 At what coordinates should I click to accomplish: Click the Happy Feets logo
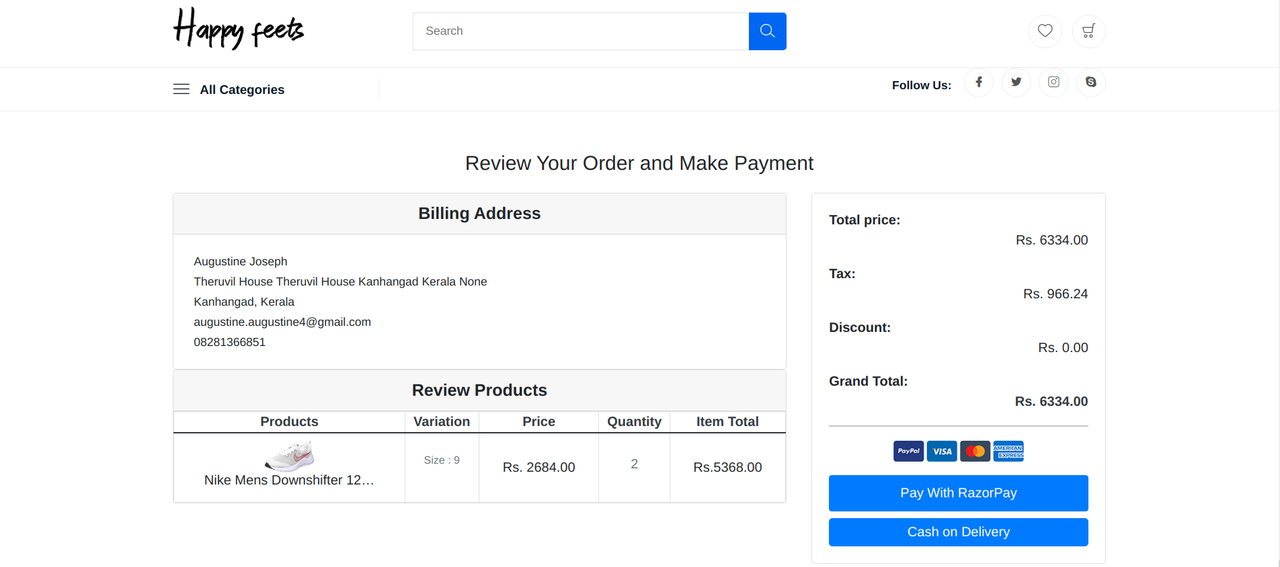[x=238, y=28]
